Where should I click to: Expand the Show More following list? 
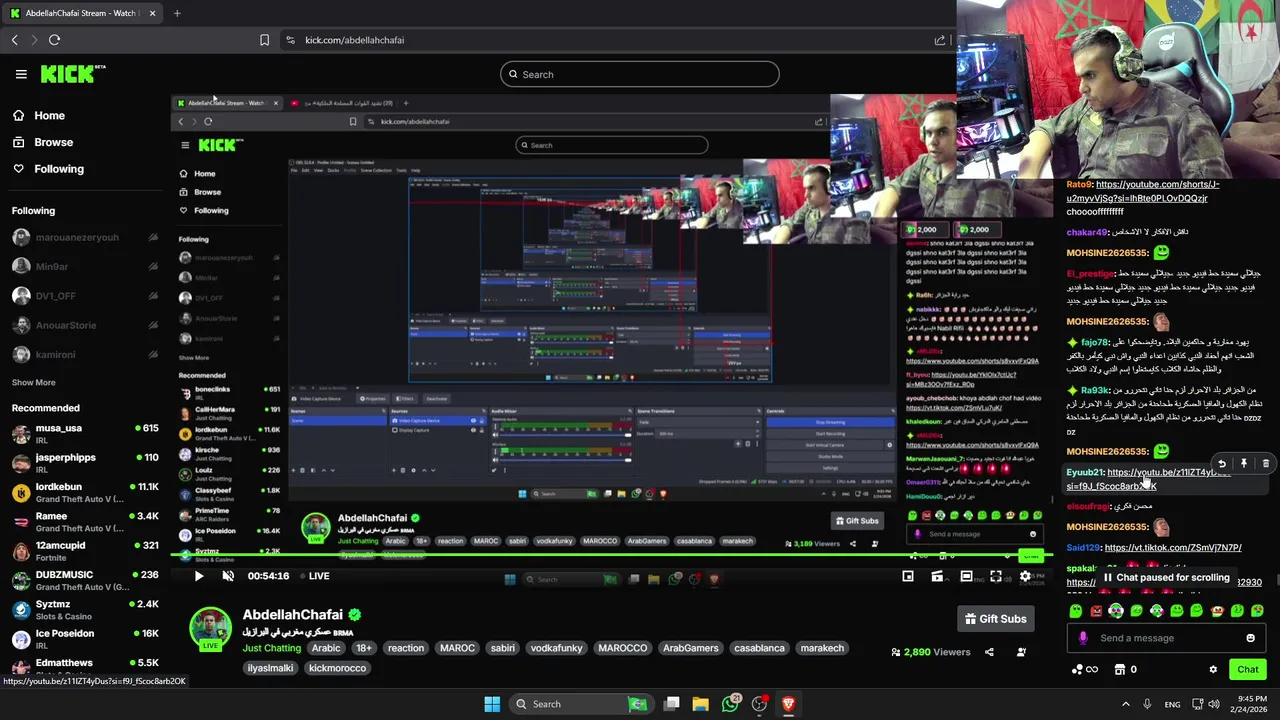click(34, 382)
